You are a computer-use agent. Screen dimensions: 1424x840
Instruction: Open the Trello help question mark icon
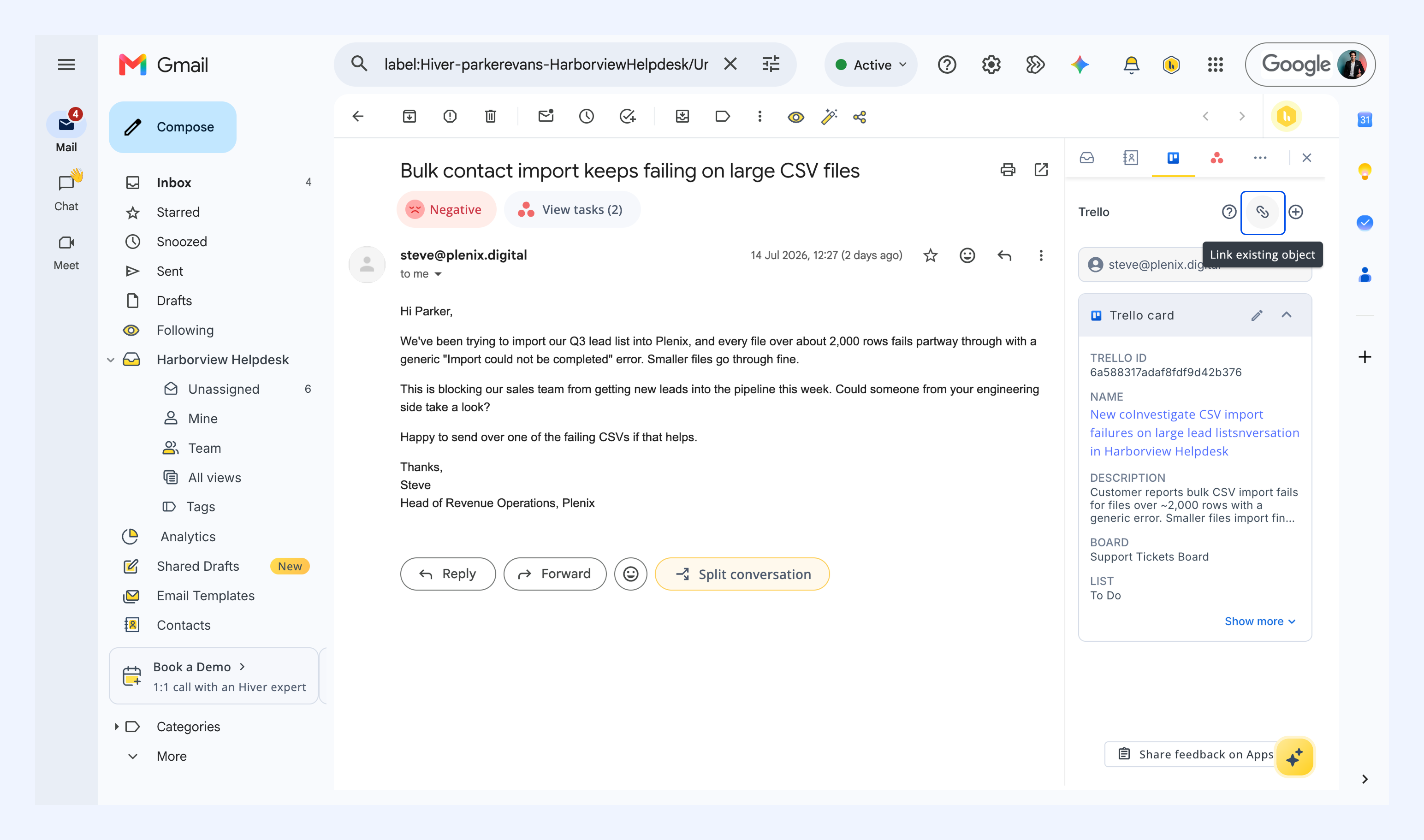(1229, 212)
